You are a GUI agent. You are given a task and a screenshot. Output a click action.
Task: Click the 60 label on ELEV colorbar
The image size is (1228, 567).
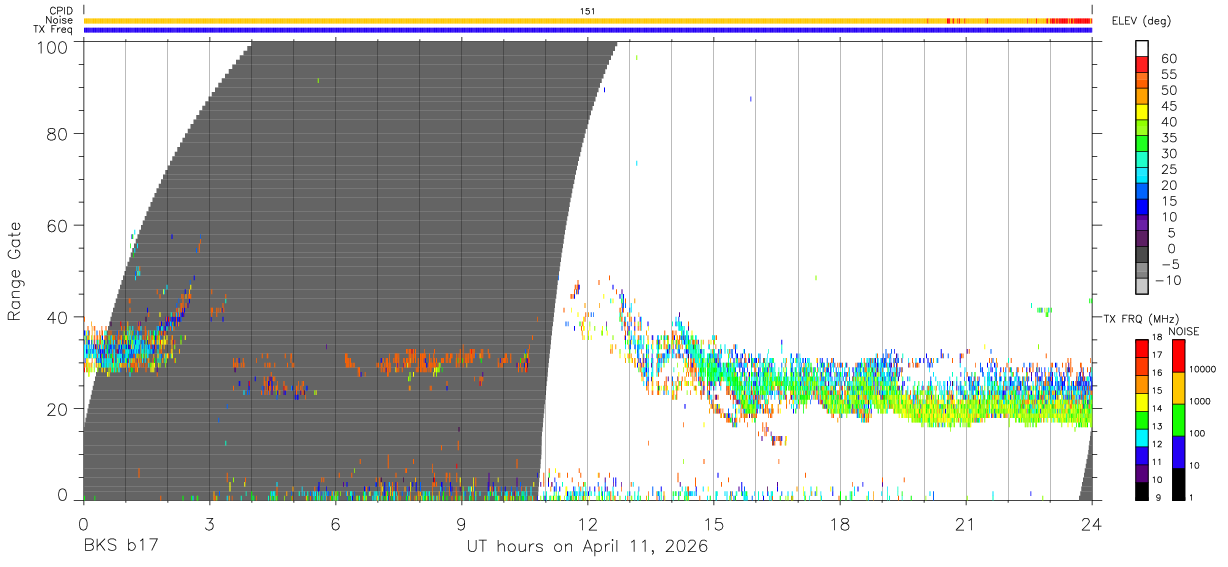tap(1168, 58)
